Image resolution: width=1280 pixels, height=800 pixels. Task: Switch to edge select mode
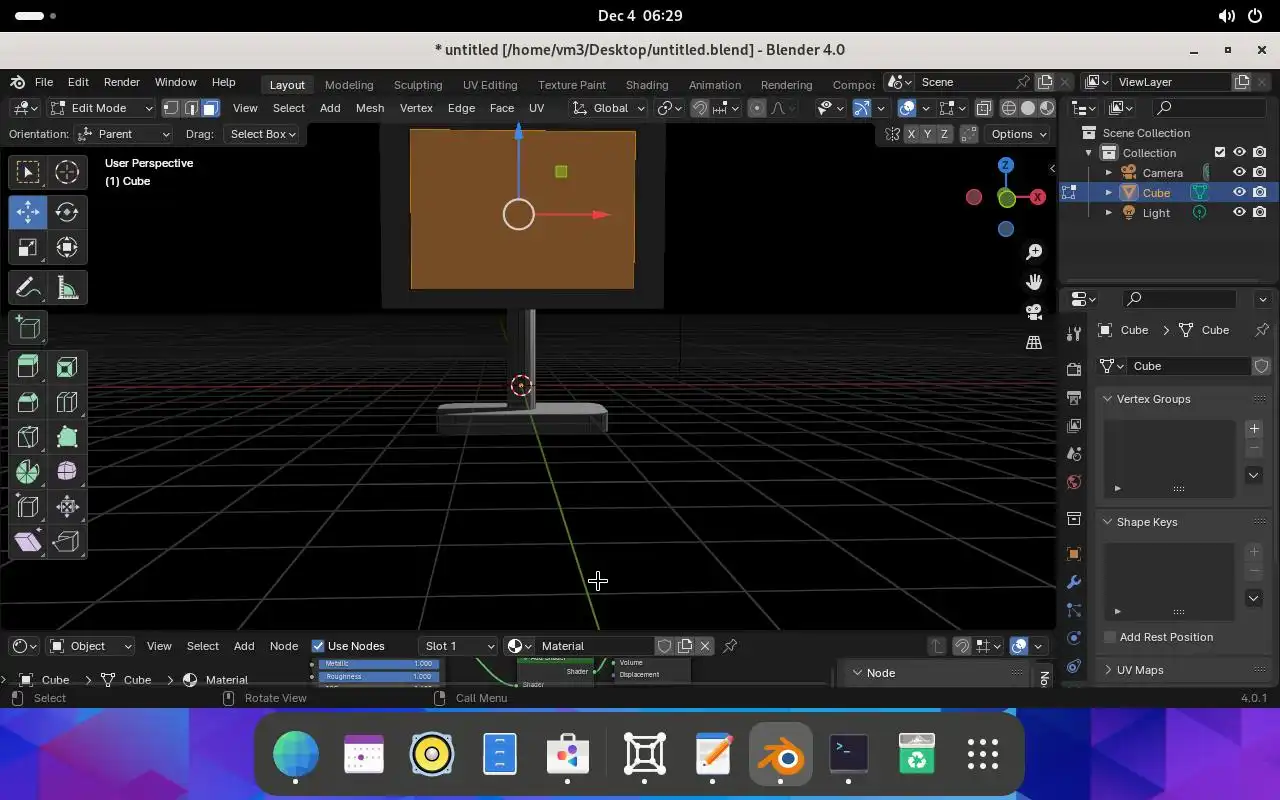(x=190, y=108)
